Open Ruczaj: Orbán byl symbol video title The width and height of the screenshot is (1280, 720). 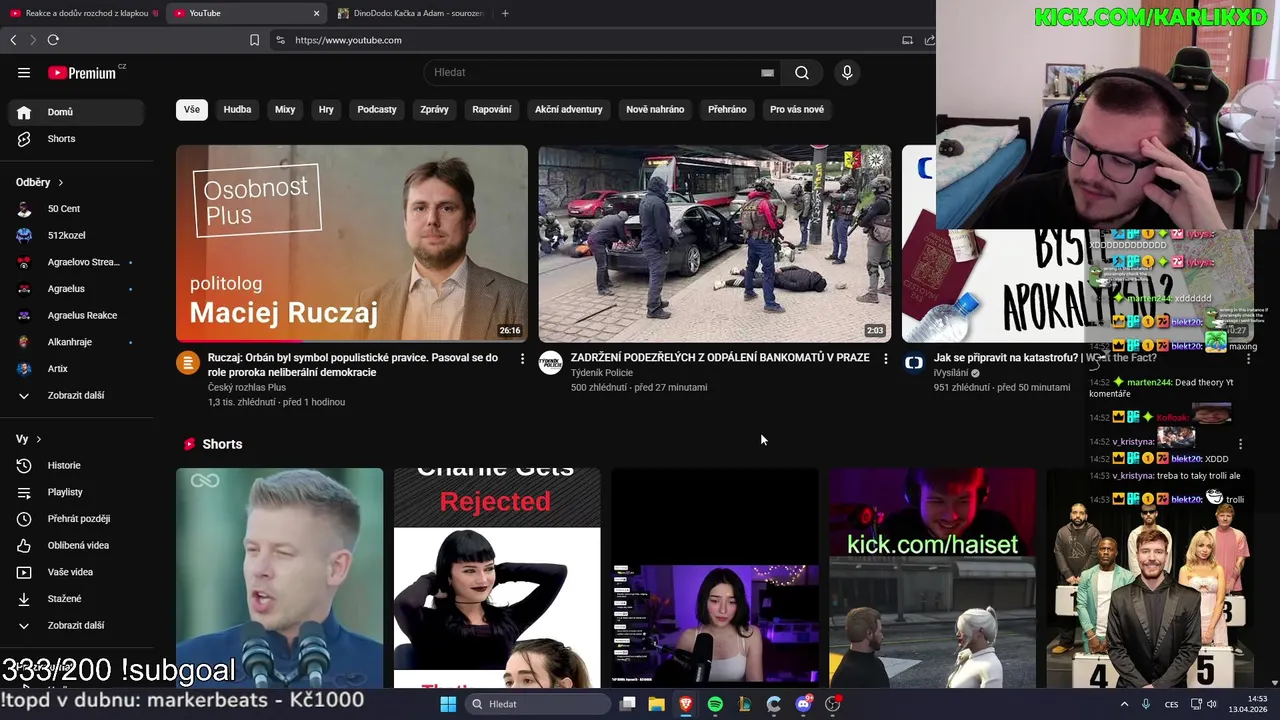click(x=353, y=365)
